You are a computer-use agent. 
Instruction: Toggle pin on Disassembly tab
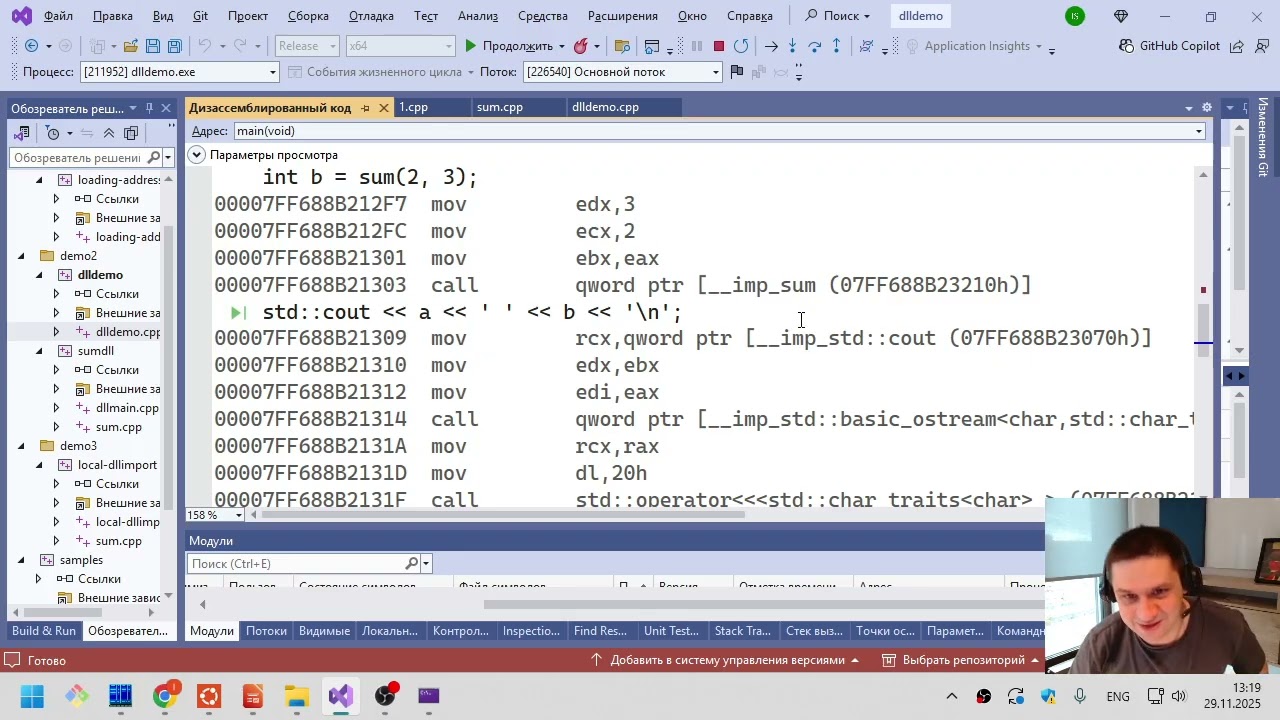coord(366,108)
